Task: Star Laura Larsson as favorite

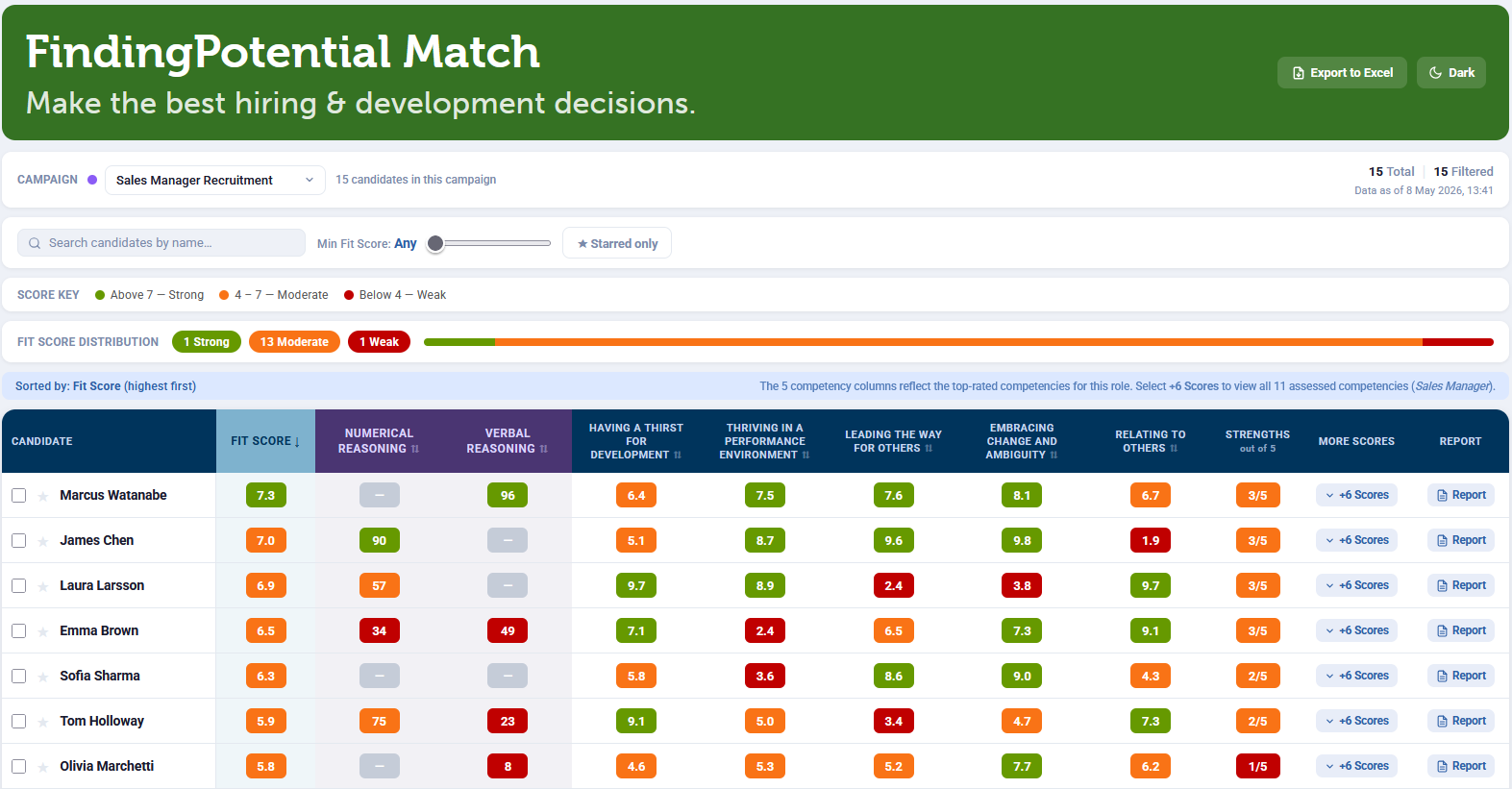Action: tap(43, 586)
